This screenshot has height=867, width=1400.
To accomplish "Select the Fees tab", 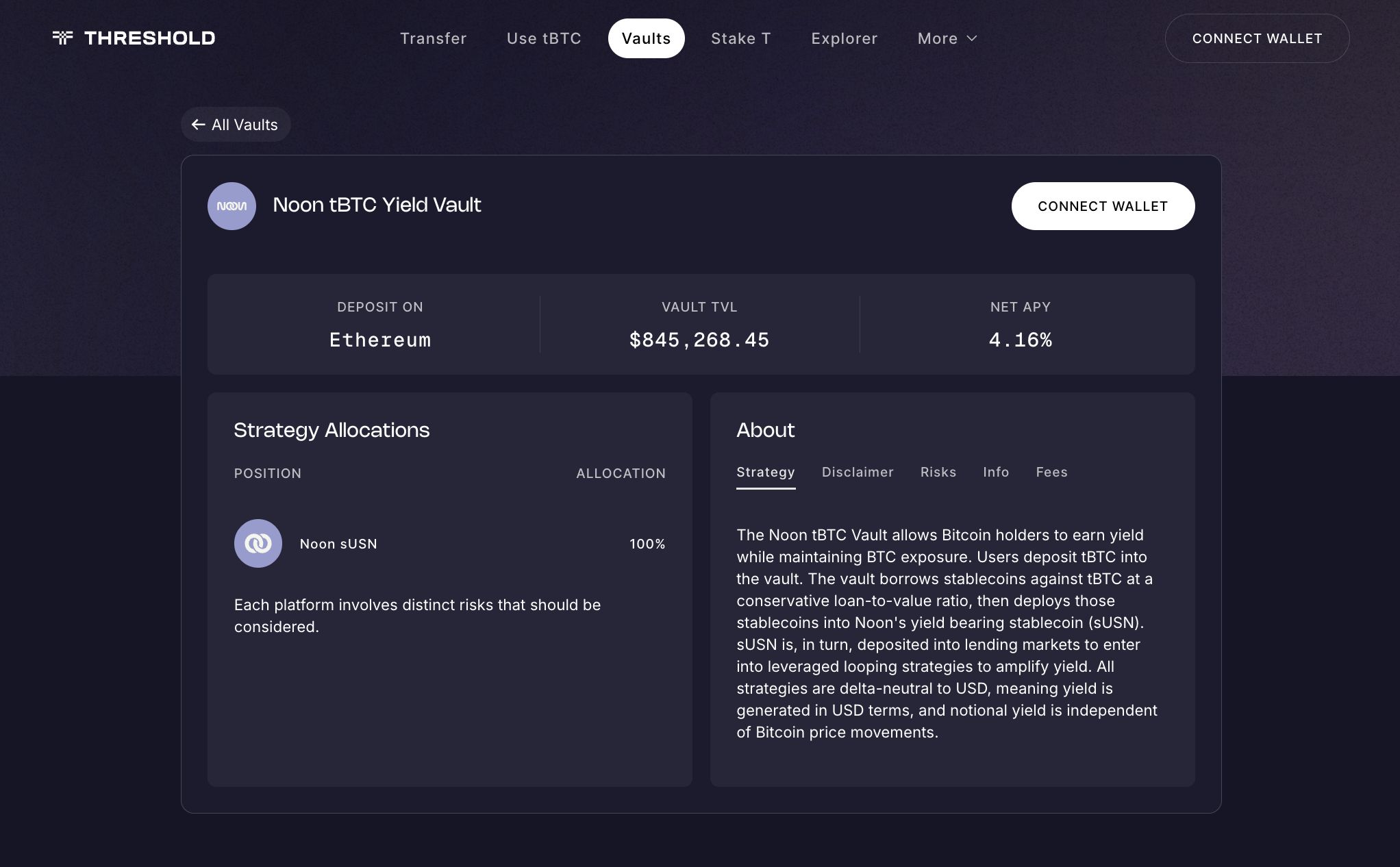I will (1051, 472).
